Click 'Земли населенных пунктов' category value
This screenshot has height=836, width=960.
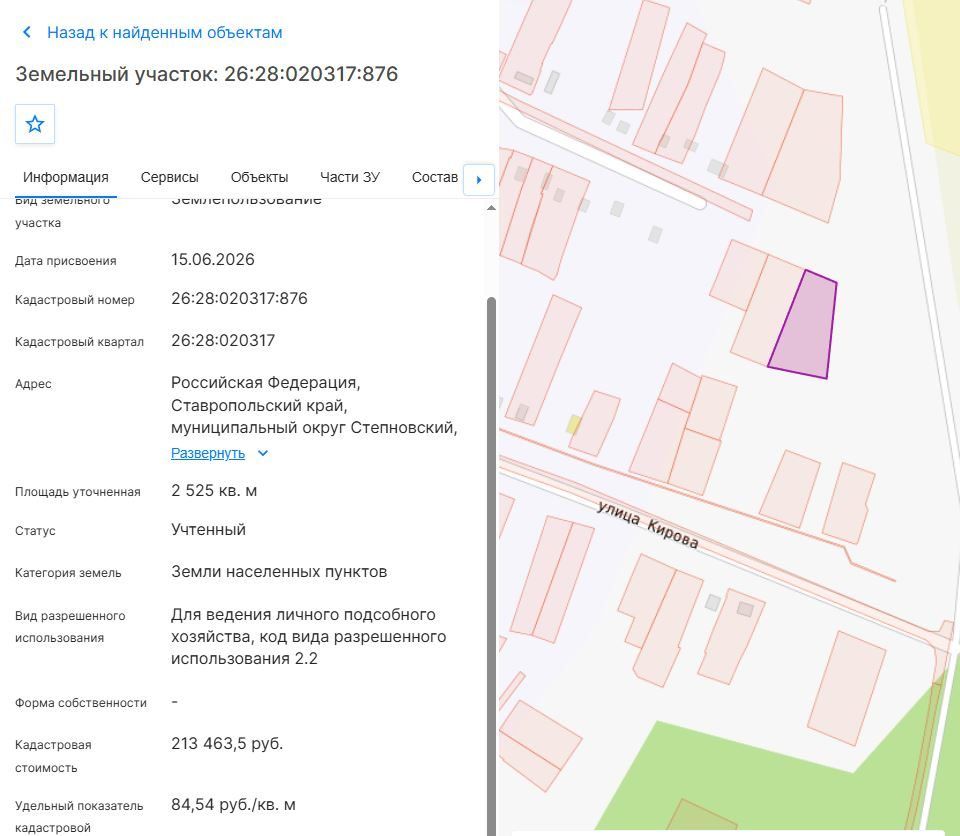point(279,571)
